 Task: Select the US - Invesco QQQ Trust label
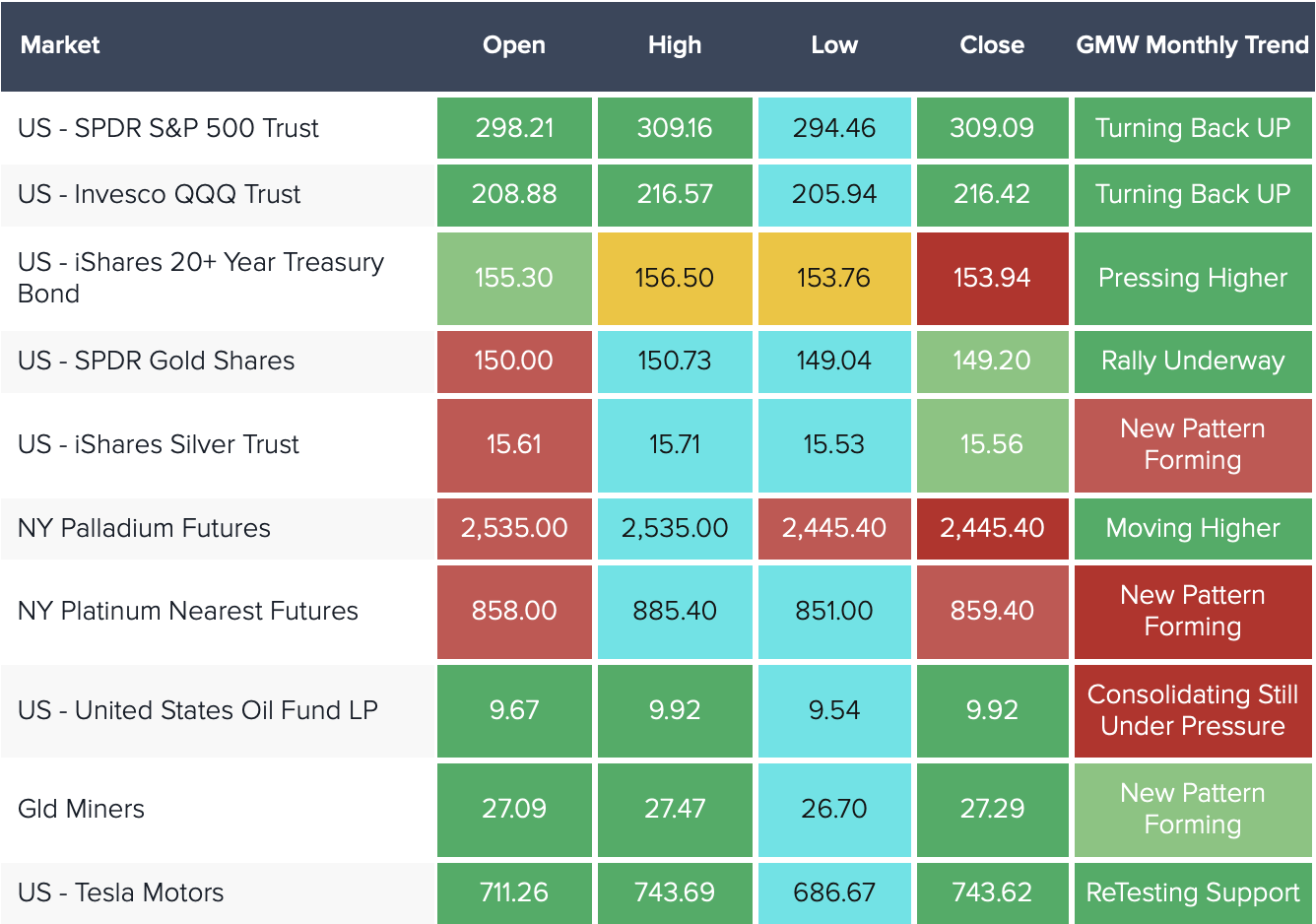coord(160,194)
